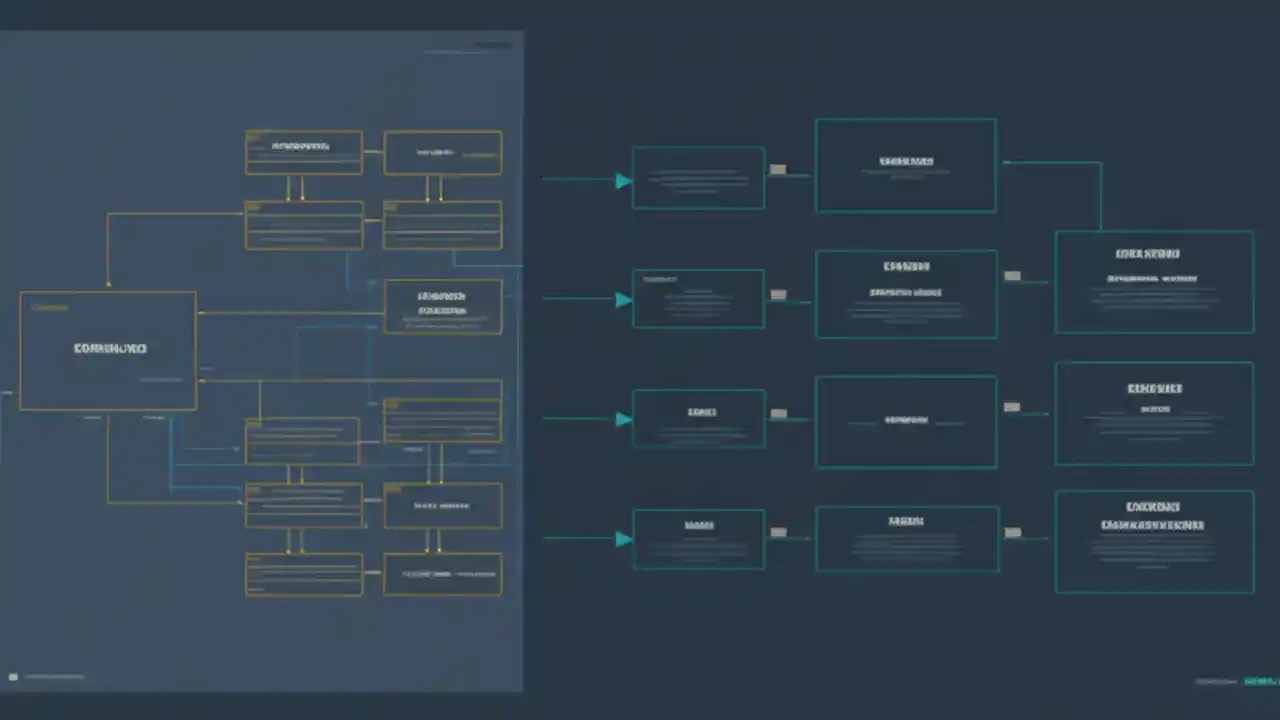The width and height of the screenshot is (1280, 720).
Task: Select the center teal box in the second row
Action: click(906, 293)
